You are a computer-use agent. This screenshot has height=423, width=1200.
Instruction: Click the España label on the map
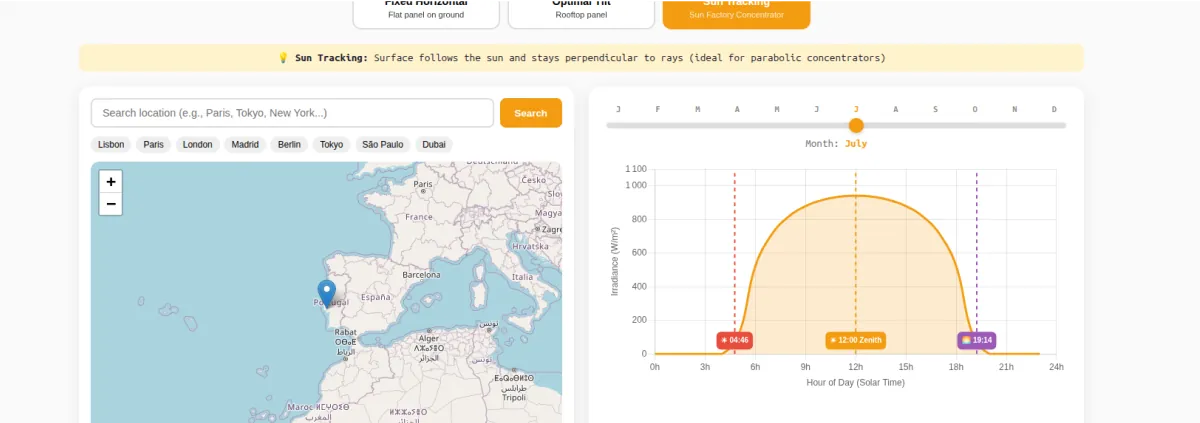376,297
